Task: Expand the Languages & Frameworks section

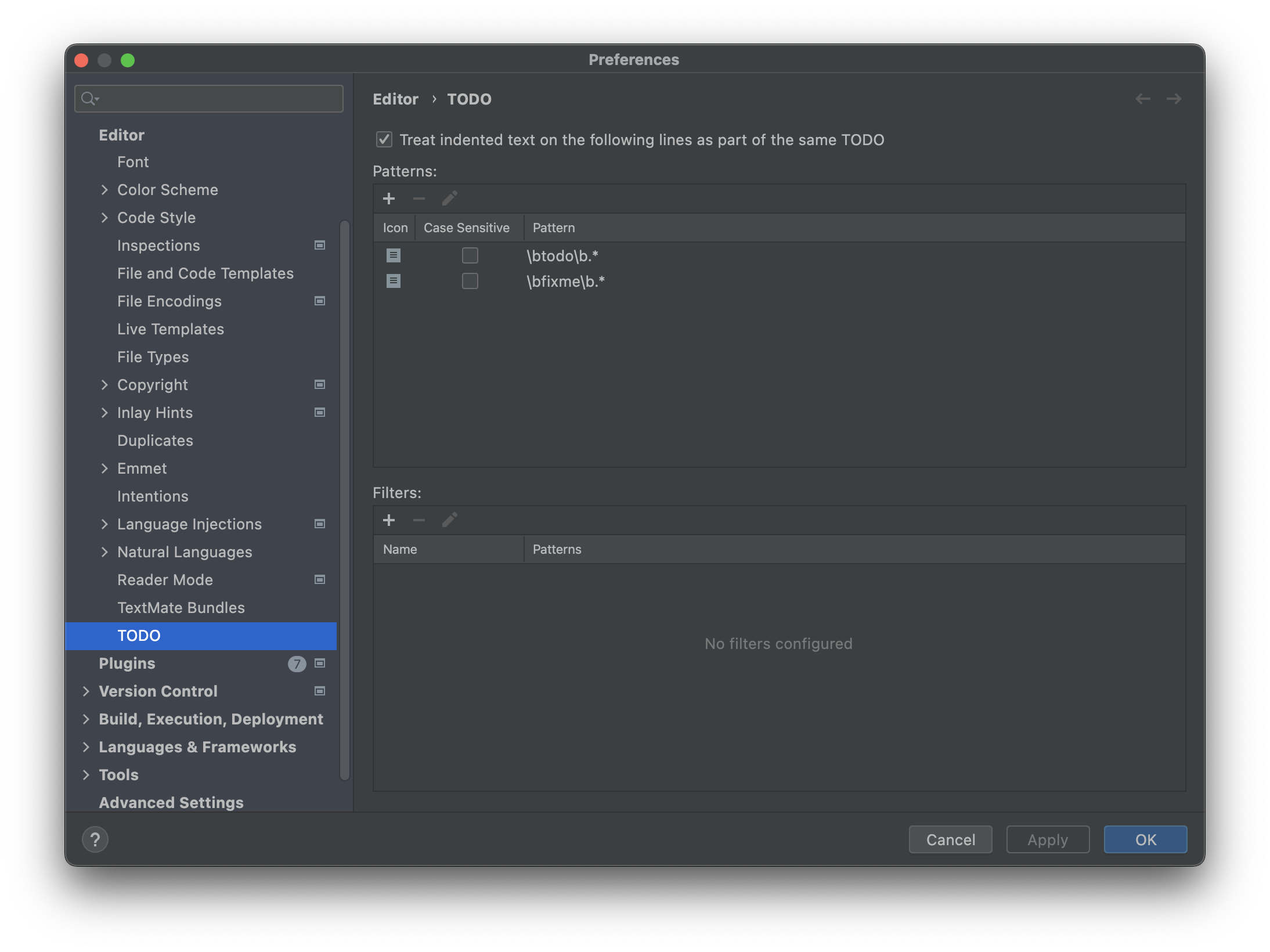Action: (x=86, y=747)
